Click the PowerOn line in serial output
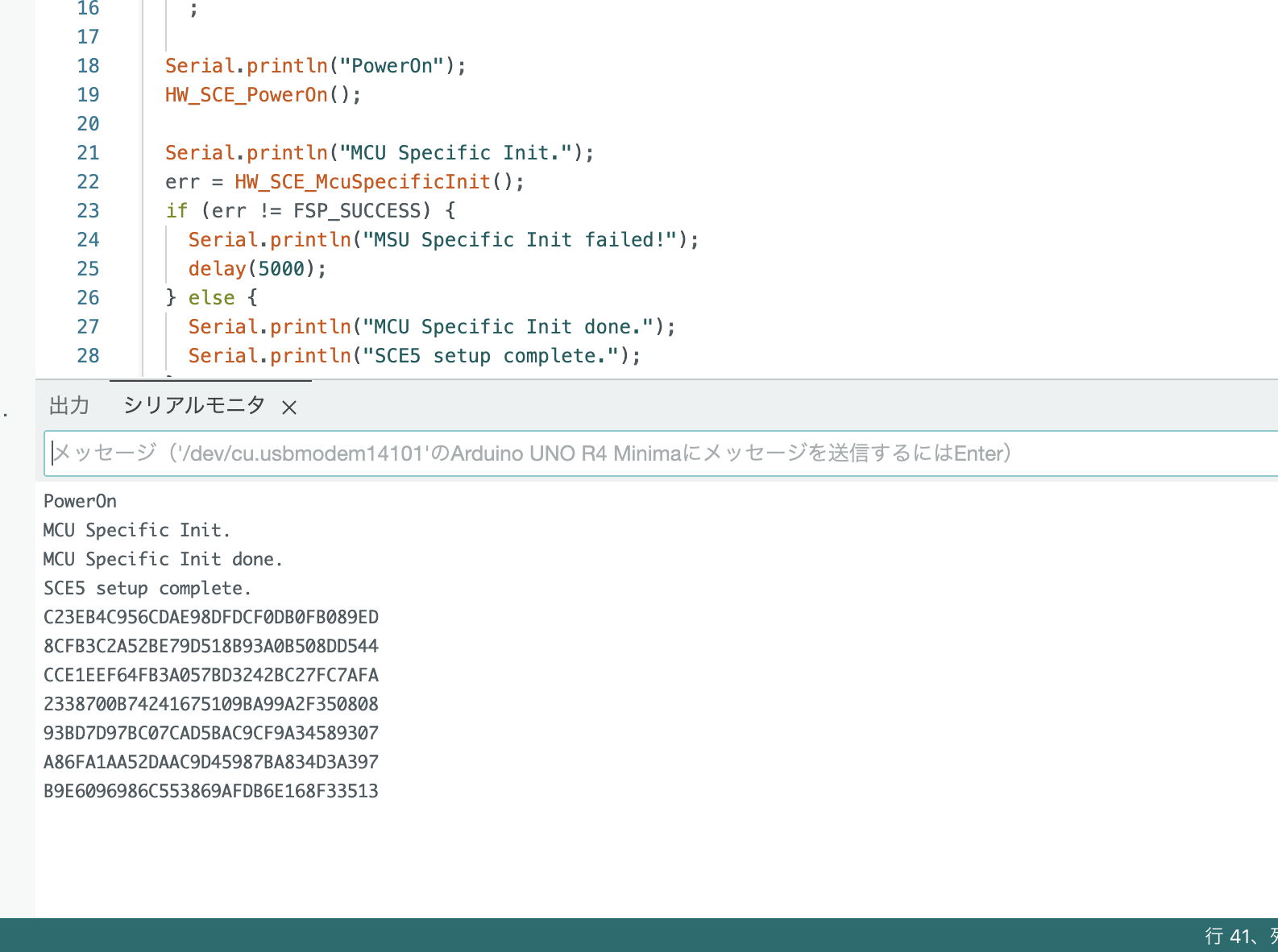1278x952 pixels. click(81, 501)
